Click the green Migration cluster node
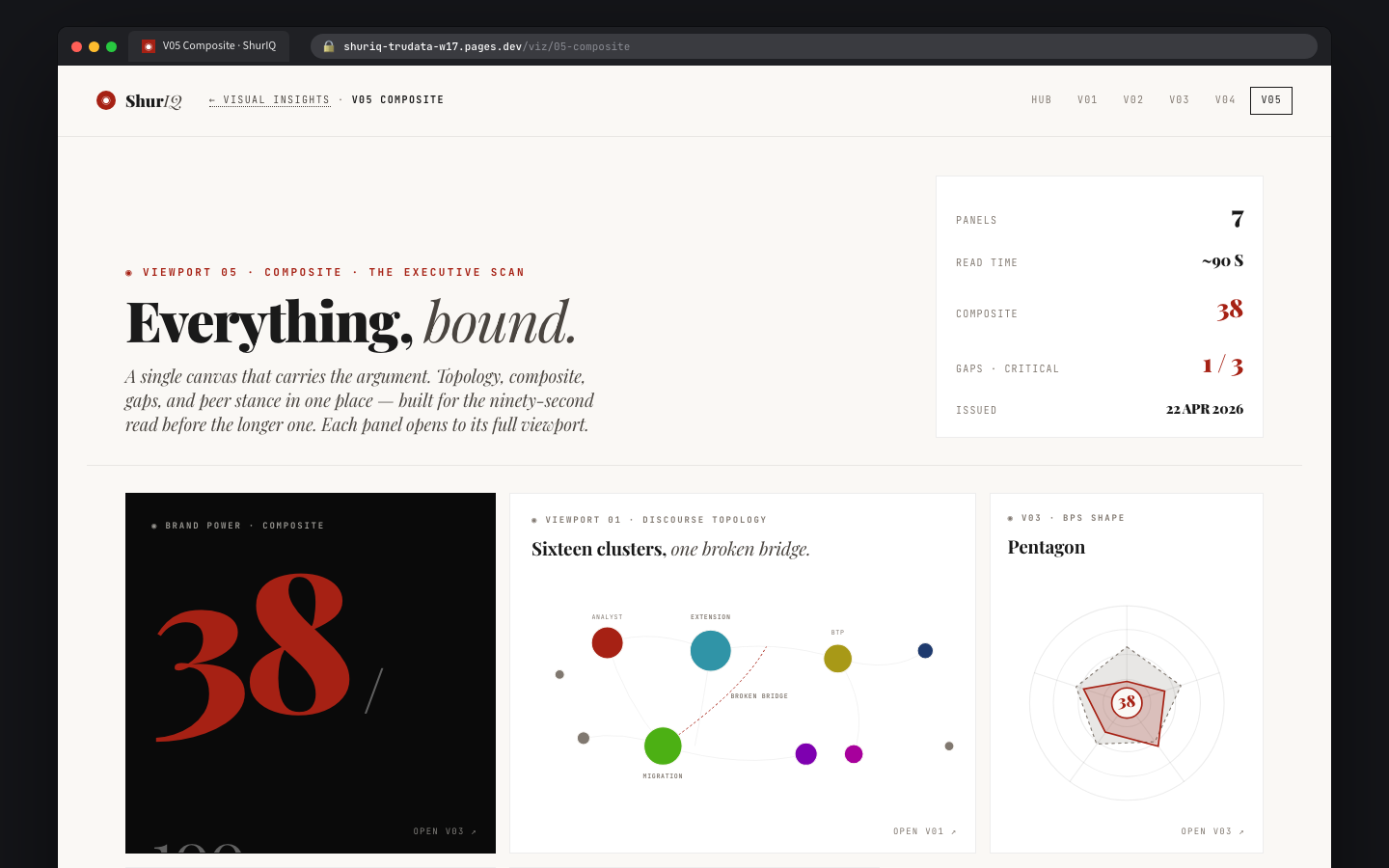Screen dimensions: 1389x868 click(663, 746)
